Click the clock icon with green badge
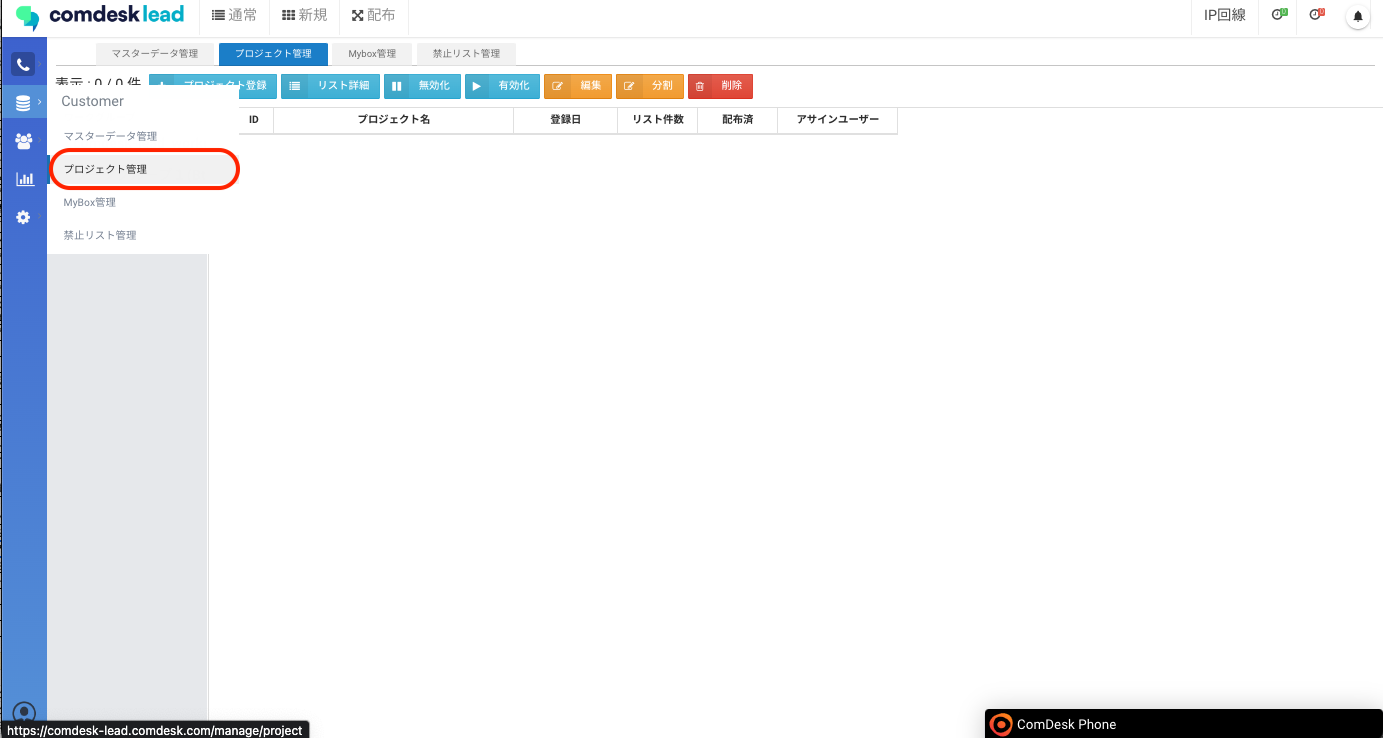 pos(1278,15)
